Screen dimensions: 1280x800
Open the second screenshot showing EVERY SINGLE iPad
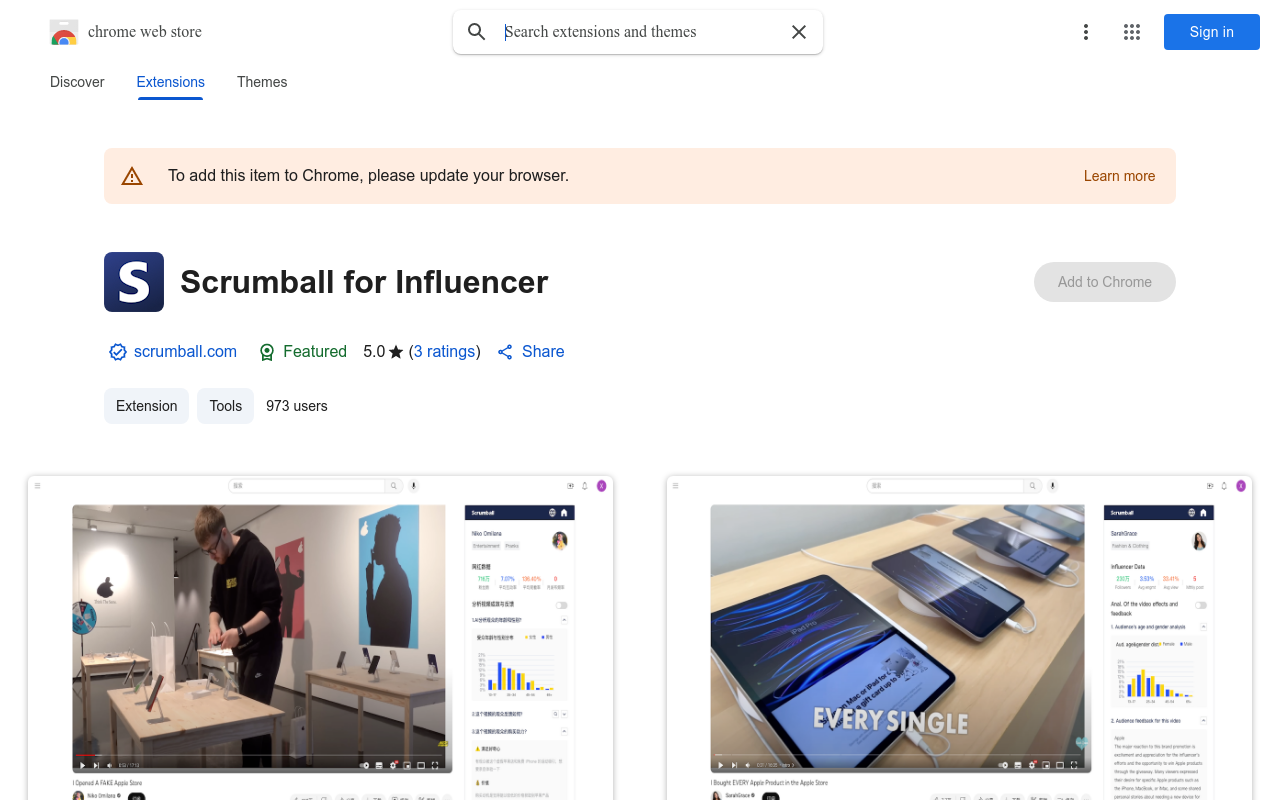[x=959, y=638]
